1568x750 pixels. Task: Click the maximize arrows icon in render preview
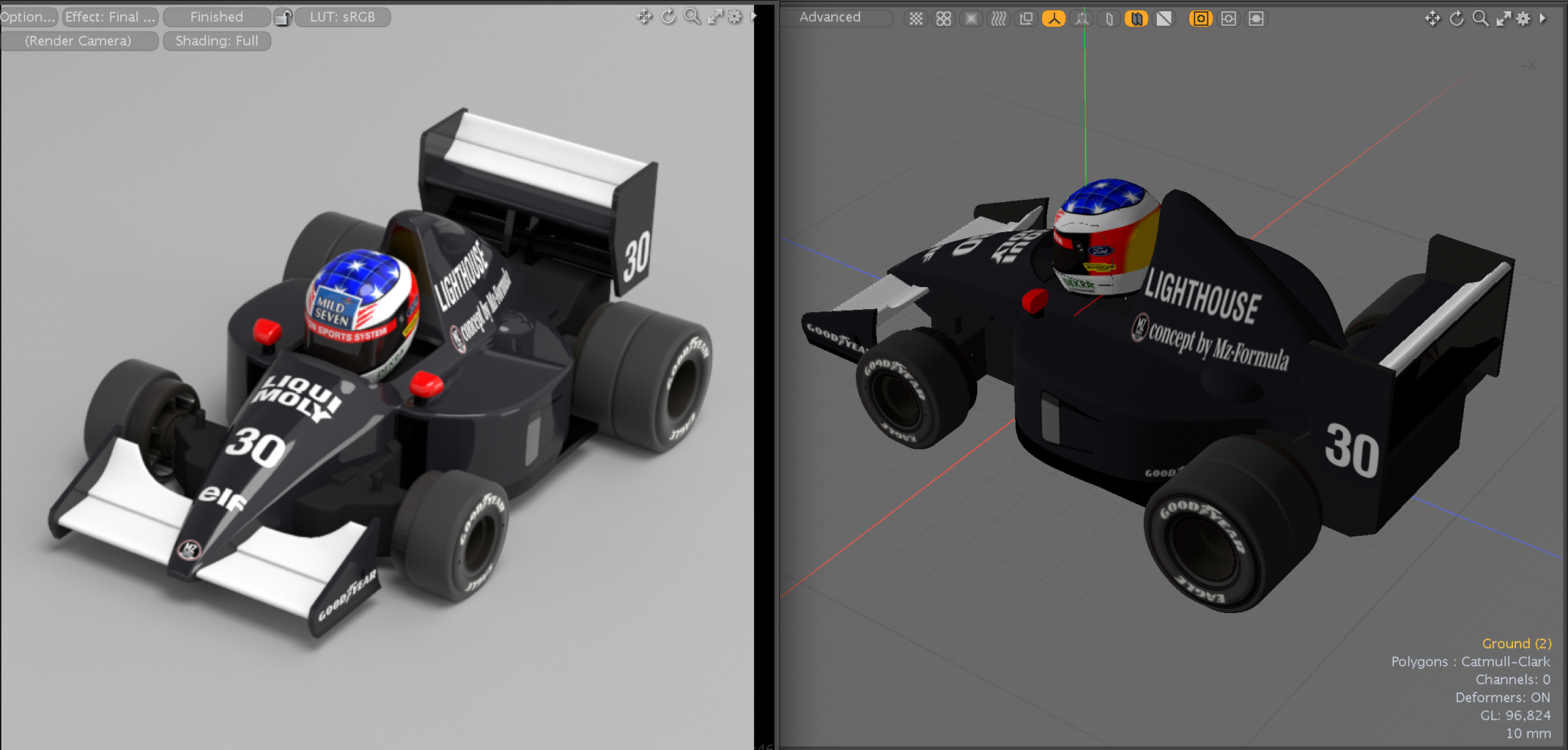click(715, 17)
